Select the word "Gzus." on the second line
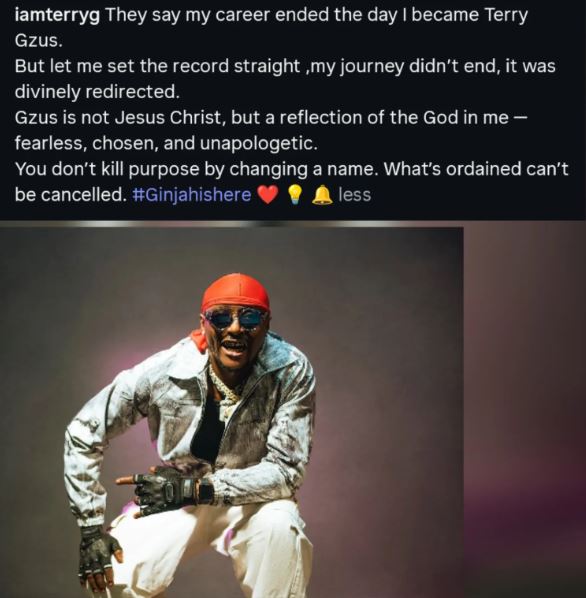 pos(38,41)
